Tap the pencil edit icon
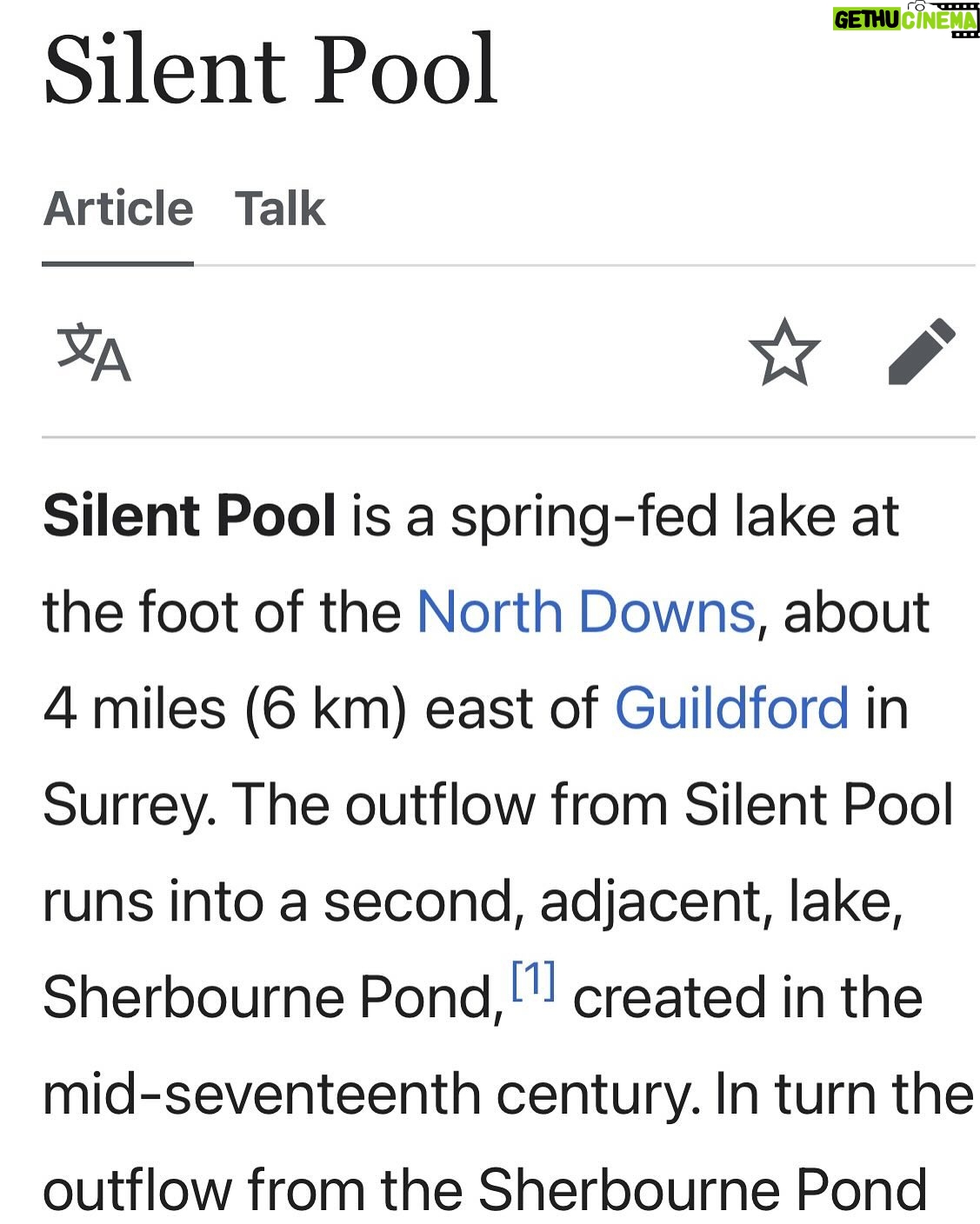 [922, 351]
